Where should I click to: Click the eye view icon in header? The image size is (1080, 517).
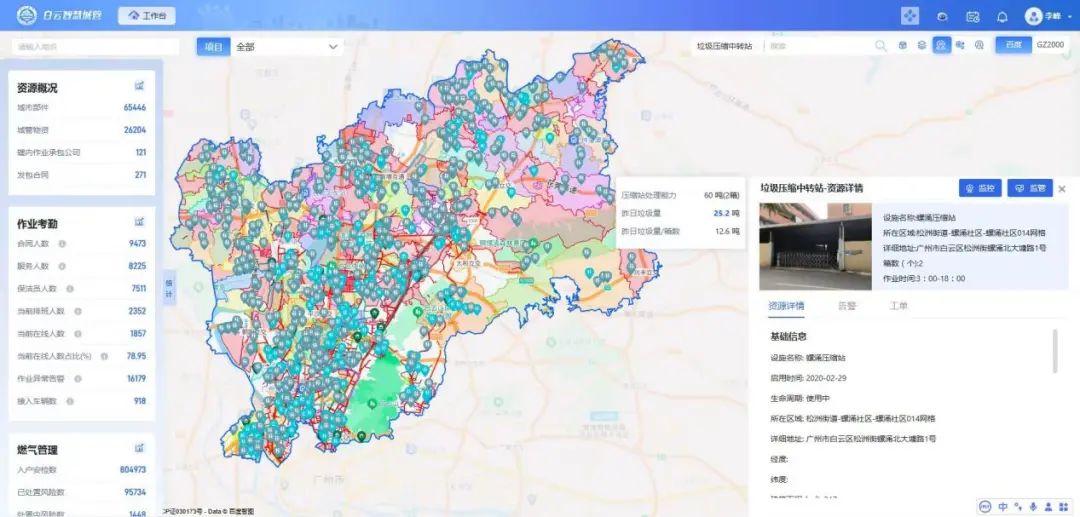(941, 16)
